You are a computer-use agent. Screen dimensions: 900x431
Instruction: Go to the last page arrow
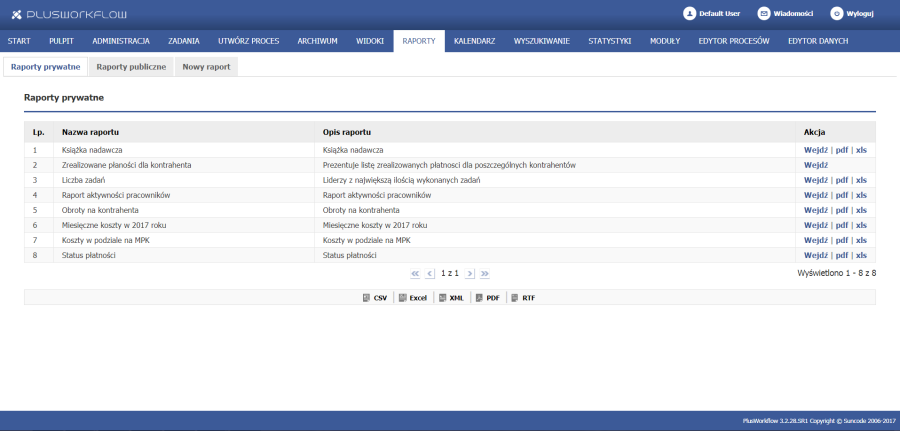point(484,272)
